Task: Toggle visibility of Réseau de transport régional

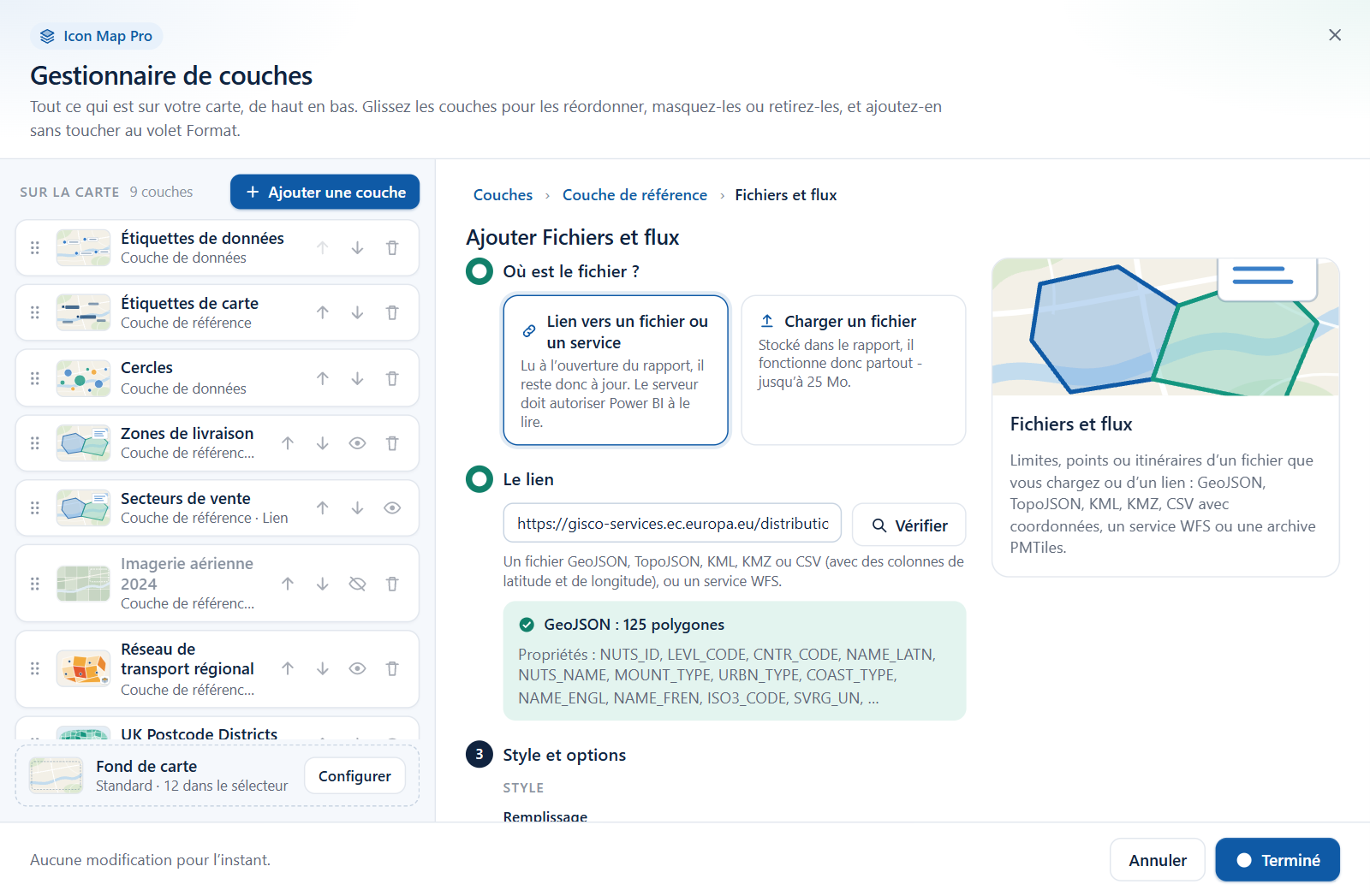Action: (x=357, y=669)
